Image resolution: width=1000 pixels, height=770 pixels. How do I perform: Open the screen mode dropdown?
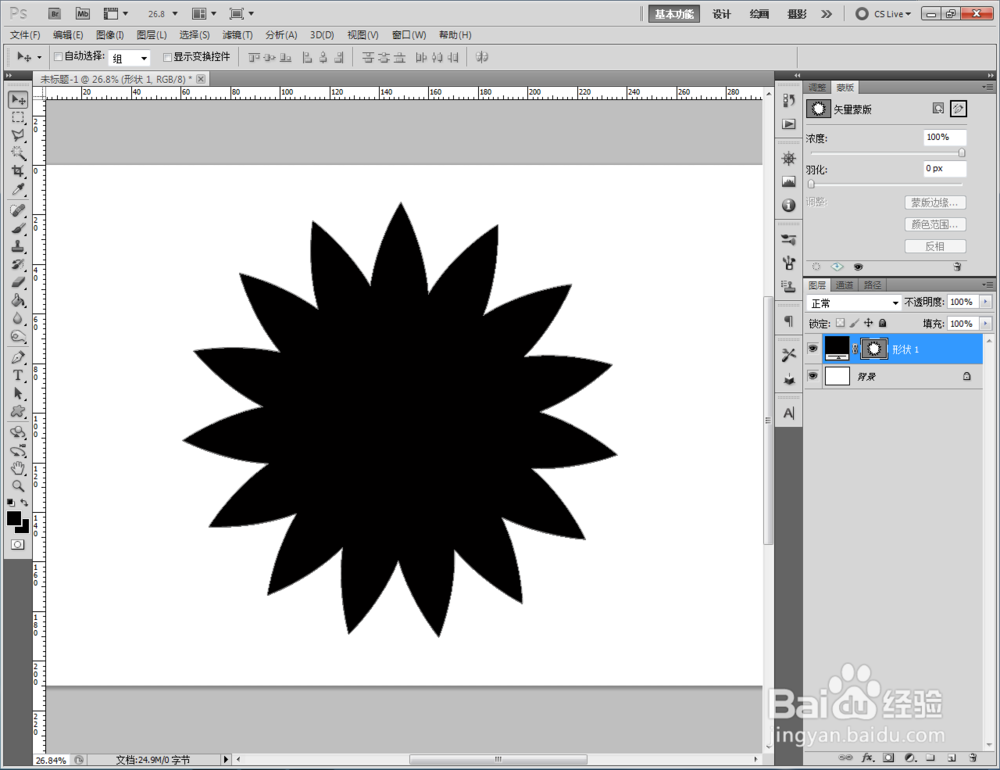pos(242,13)
